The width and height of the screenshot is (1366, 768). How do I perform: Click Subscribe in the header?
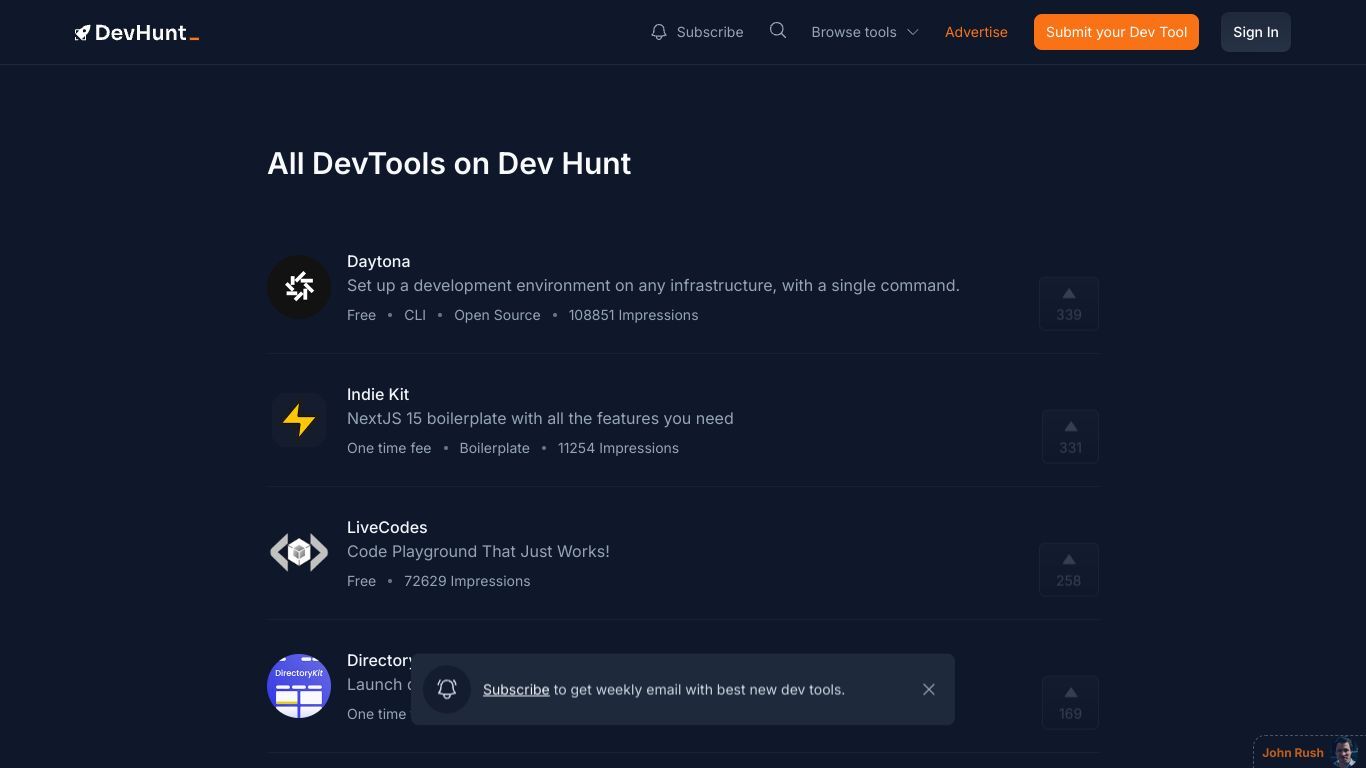[x=710, y=32]
